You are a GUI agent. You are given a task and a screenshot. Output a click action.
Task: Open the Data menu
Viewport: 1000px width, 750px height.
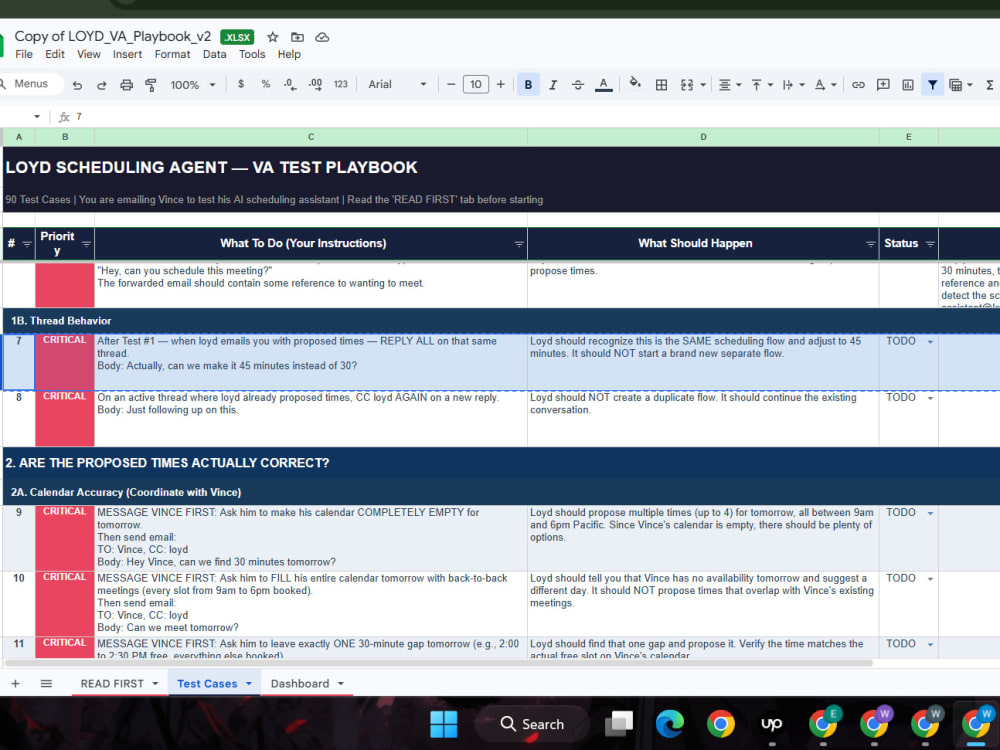[x=214, y=54]
